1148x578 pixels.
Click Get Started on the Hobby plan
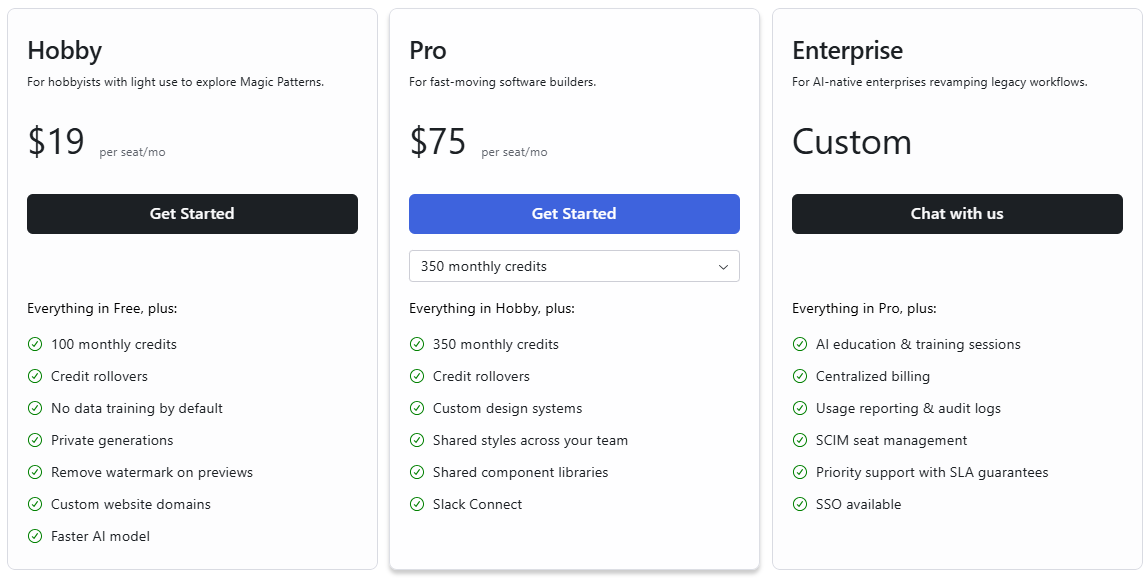pyautogui.click(x=192, y=214)
